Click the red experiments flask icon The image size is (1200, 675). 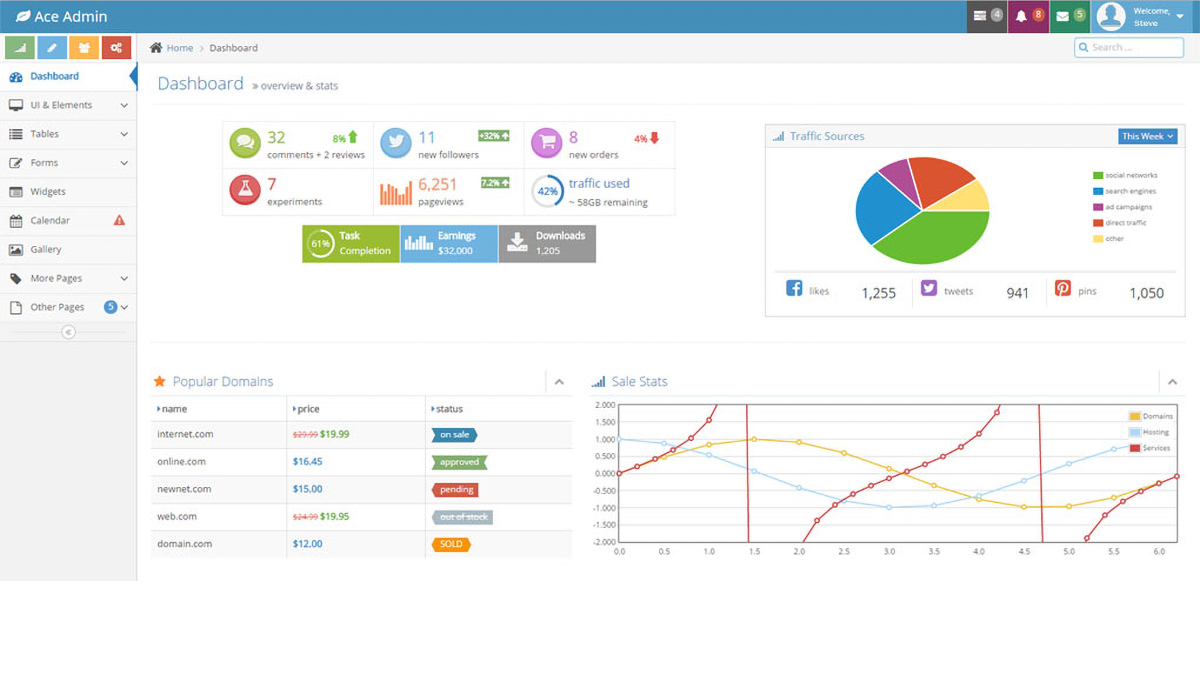coord(245,189)
